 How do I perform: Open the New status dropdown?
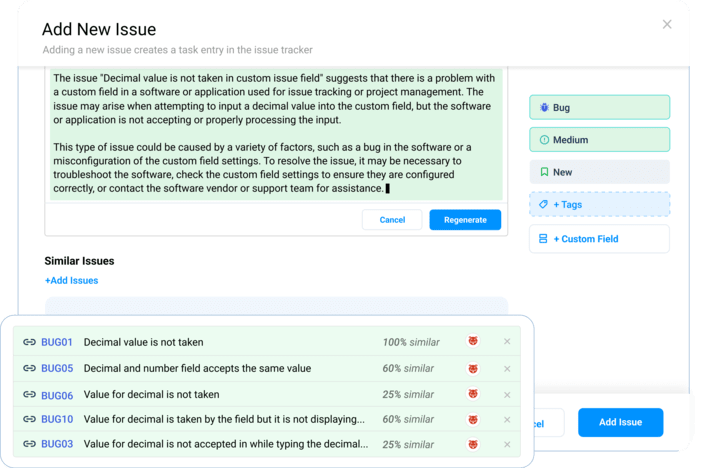599,172
